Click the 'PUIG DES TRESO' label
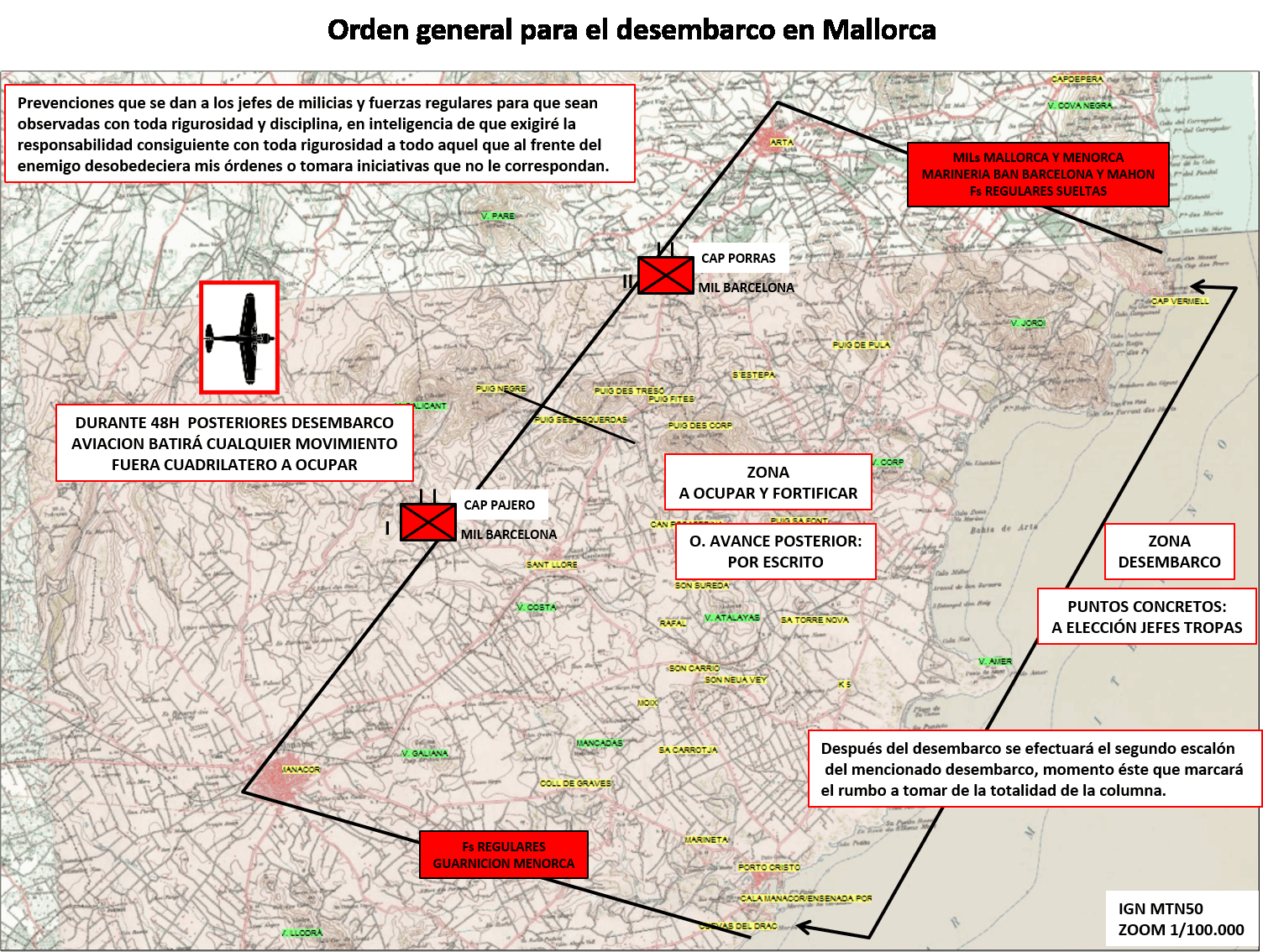The height and width of the screenshot is (952, 1263). click(630, 390)
